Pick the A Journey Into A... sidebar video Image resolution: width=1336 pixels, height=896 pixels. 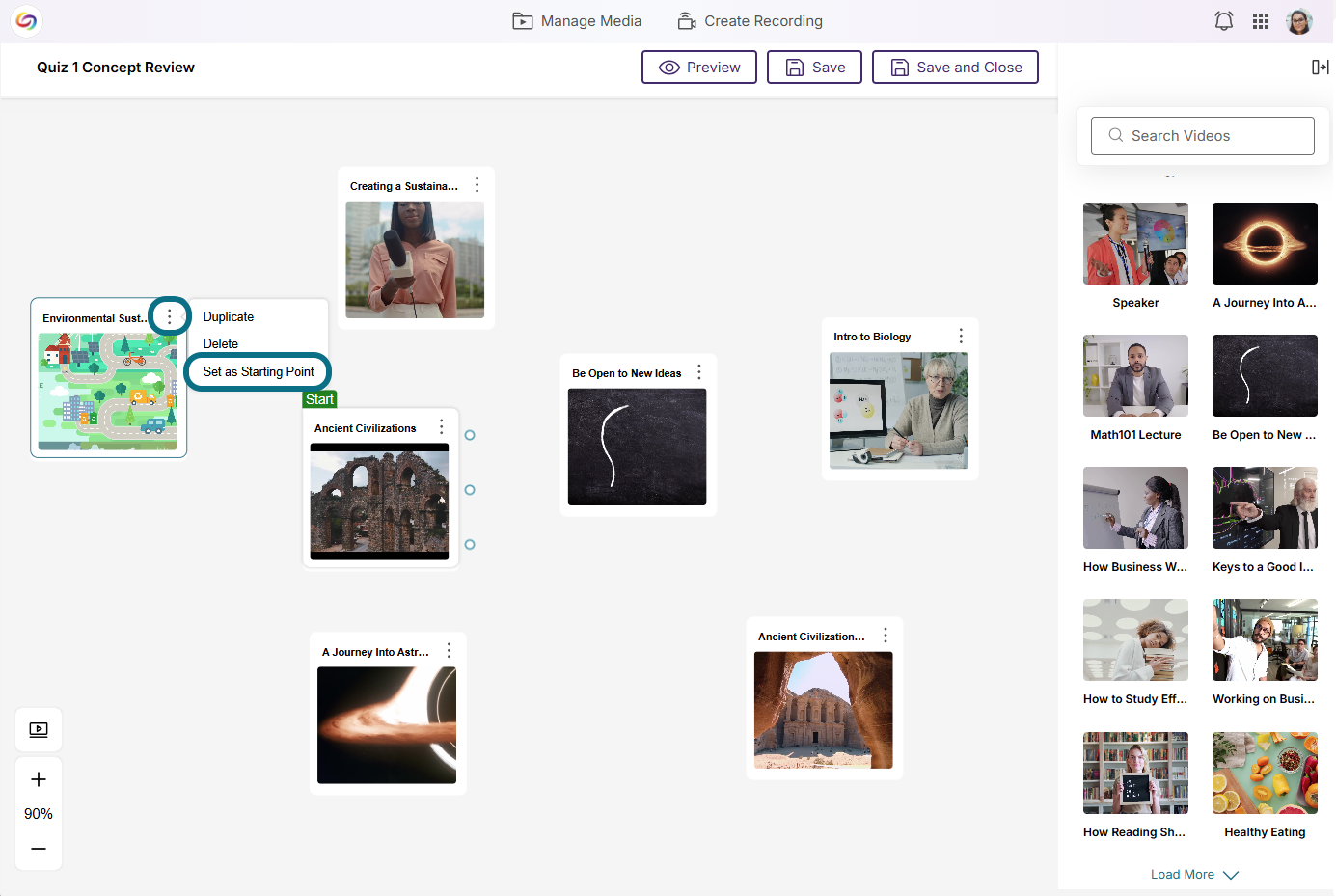tap(1265, 243)
